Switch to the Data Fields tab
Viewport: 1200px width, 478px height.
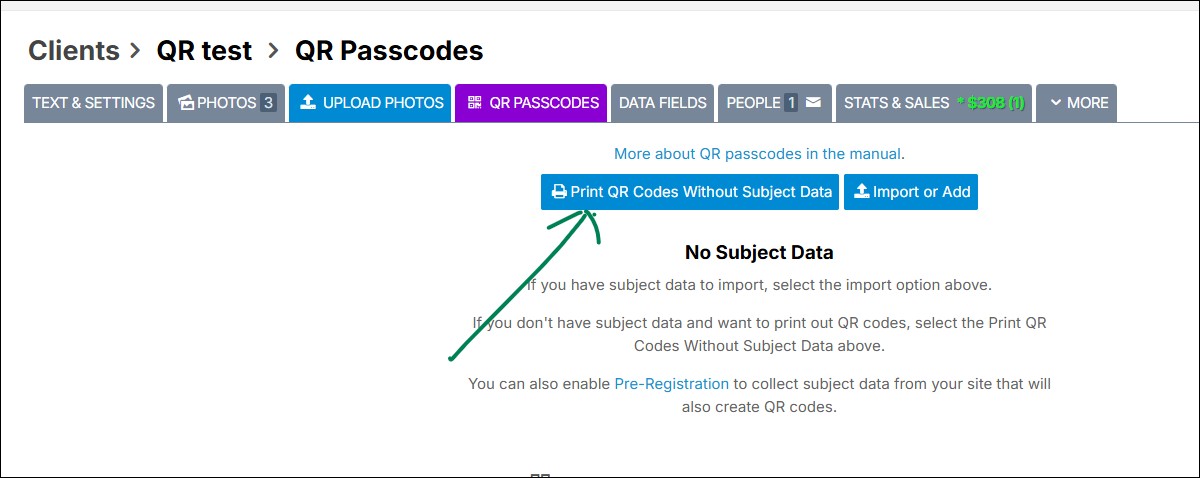[x=662, y=103]
